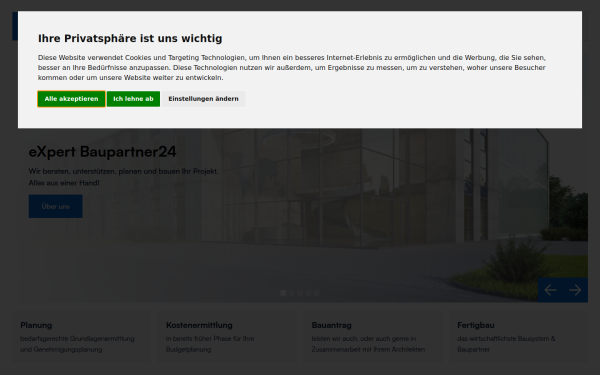The image size is (600, 375).
Task: Select the first slider pagination dot
Action: (x=283, y=293)
